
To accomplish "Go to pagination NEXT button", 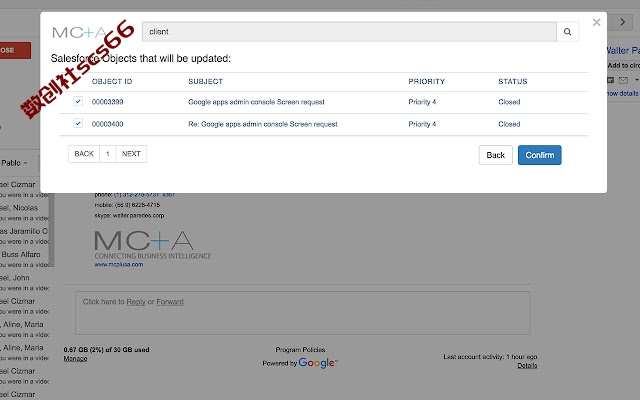I will [x=131, y=154].
